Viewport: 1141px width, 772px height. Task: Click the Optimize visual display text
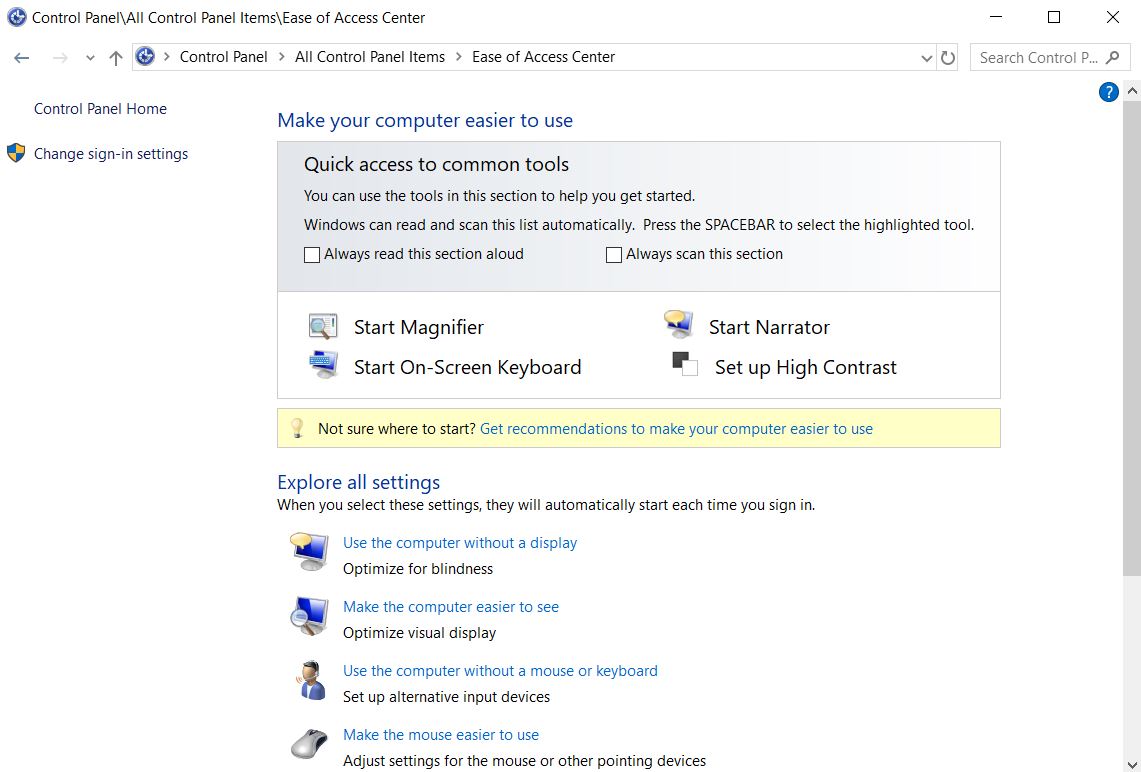coord(419,632)
